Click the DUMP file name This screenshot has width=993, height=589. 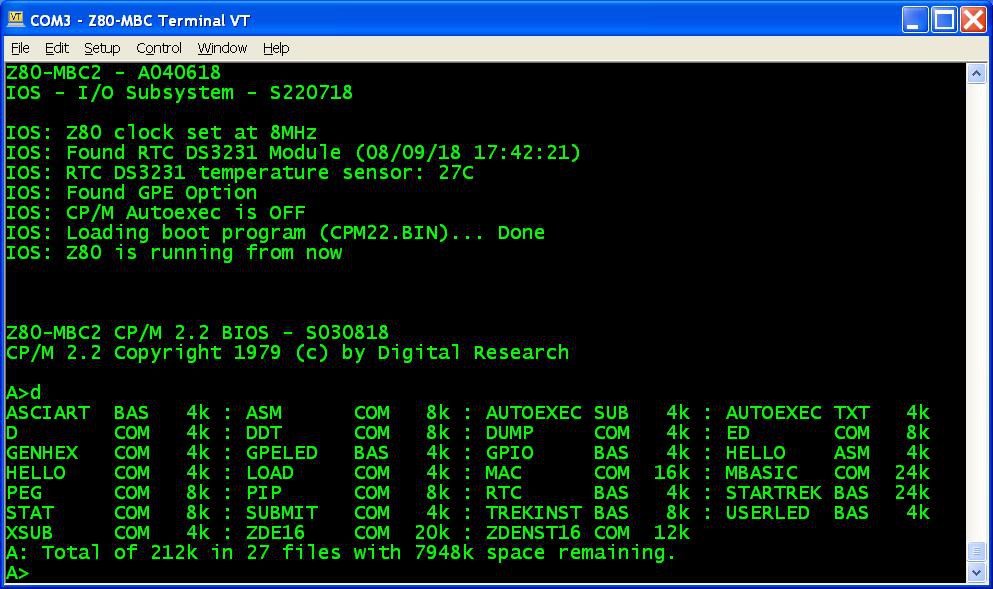(509, 433)
